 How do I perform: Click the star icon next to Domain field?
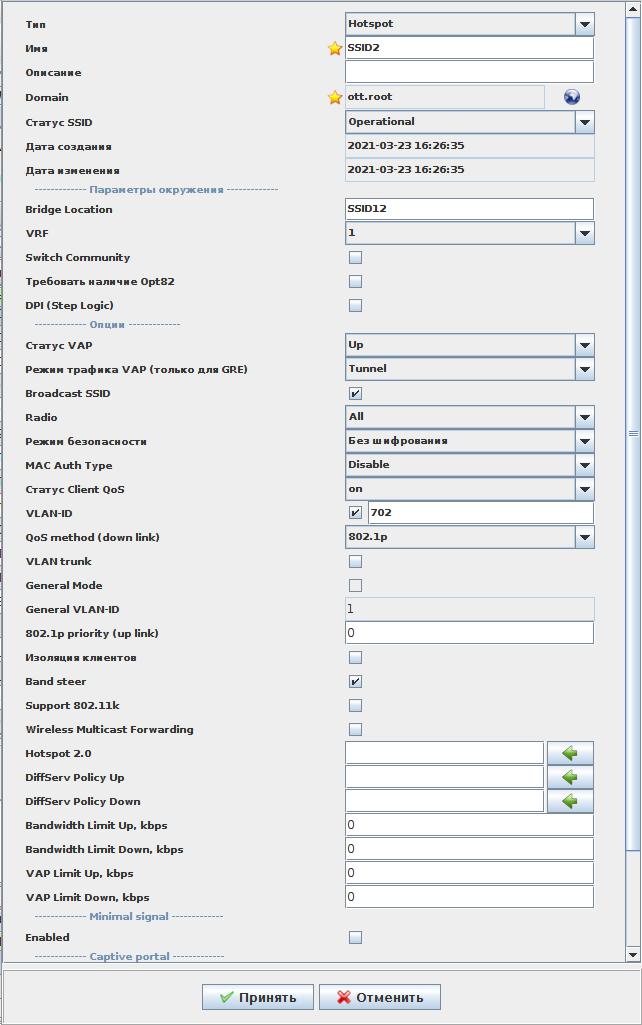tap(335, 97)
